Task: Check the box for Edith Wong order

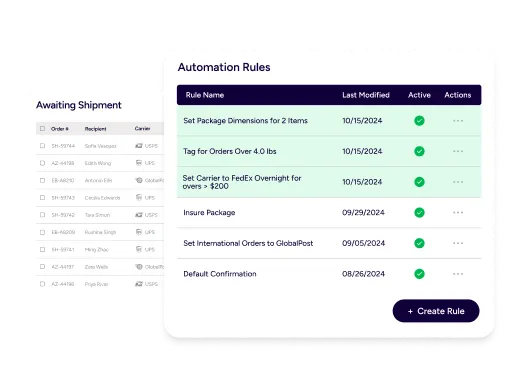Action: click(42, 163)
